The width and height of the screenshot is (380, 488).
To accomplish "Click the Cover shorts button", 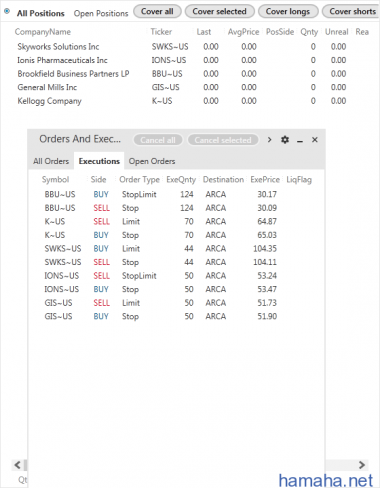I will point(351,12).
